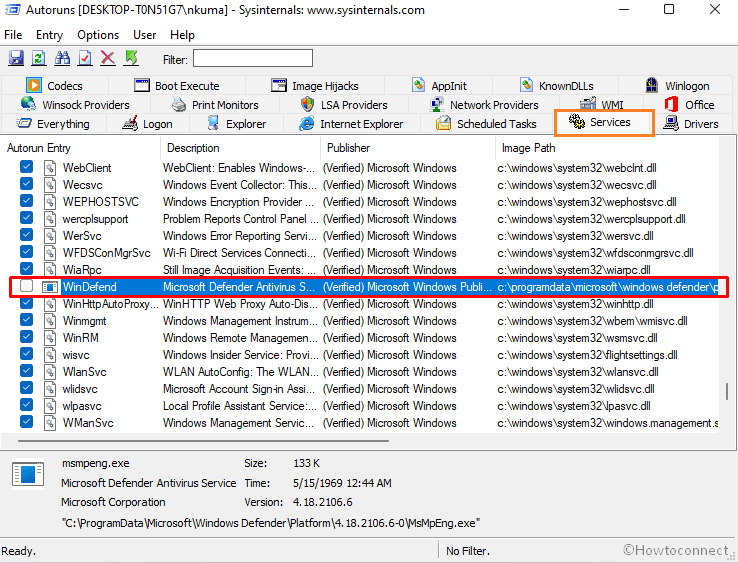The height and width of the screenshot is (563, 738).
Task: Click the file icon beside Wecsvc
Action: [x=49, y=185]
